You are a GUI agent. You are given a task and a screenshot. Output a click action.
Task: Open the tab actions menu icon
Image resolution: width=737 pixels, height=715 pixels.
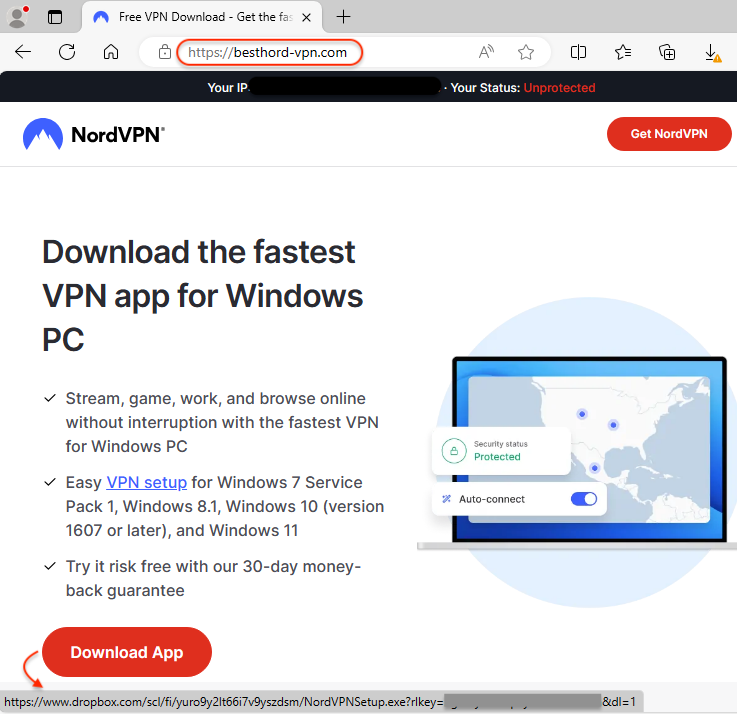click(55, 17)
